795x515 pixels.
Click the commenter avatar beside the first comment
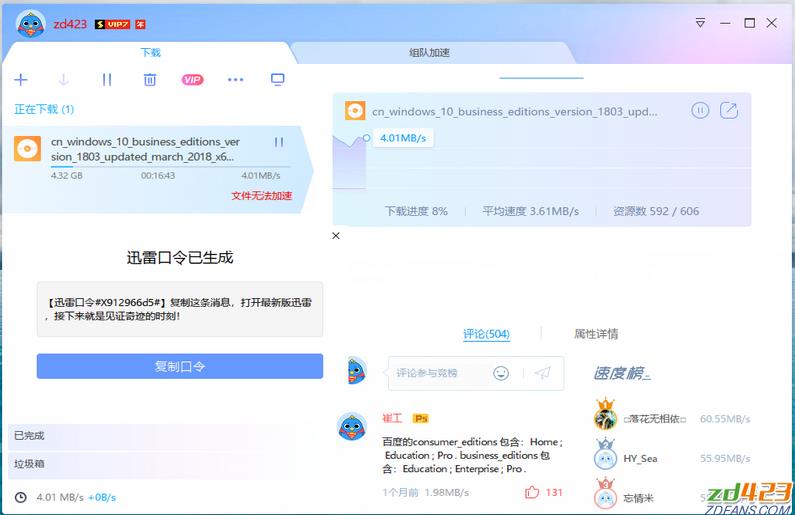tap(352, 426)
